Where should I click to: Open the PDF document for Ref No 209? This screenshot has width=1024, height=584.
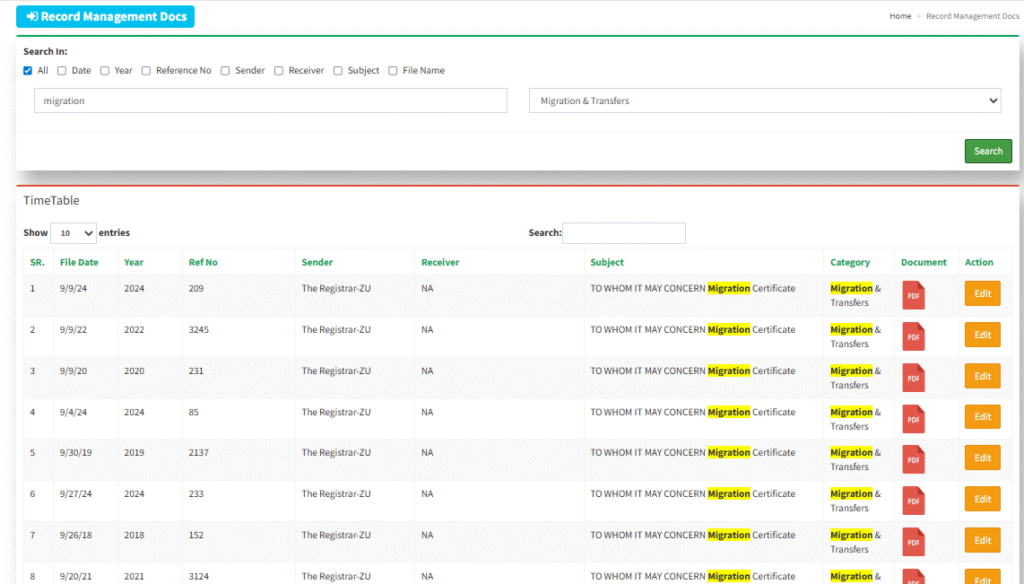[x=913, y=296]
